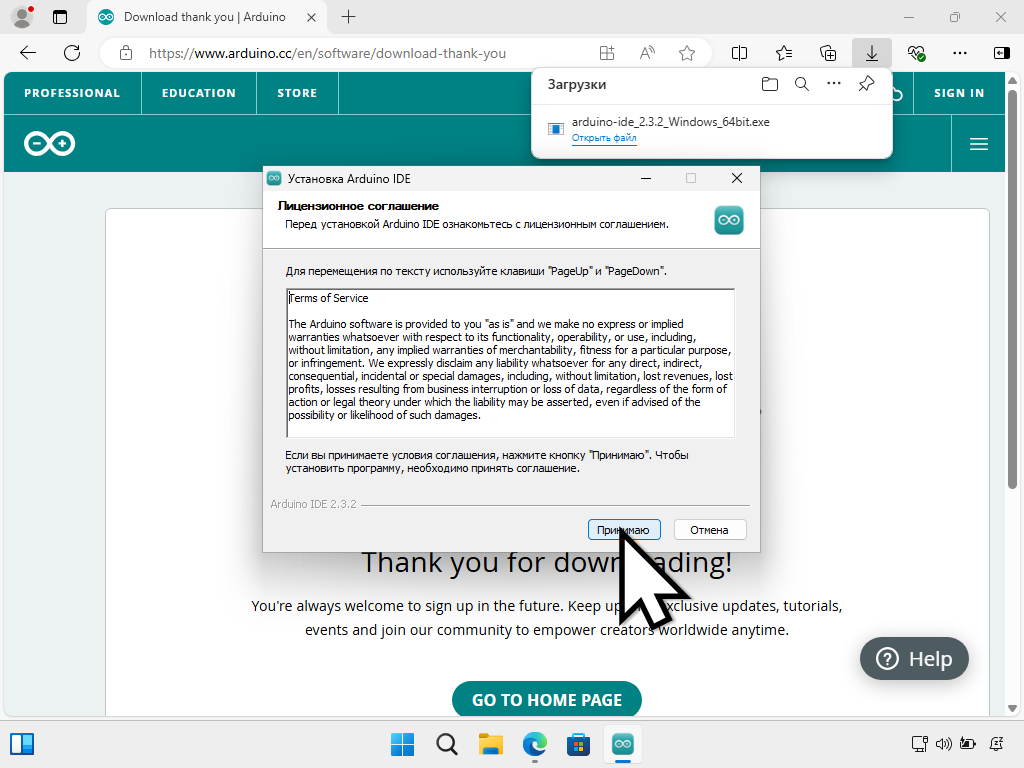Open STORE nav item

[x=297, y=93]
